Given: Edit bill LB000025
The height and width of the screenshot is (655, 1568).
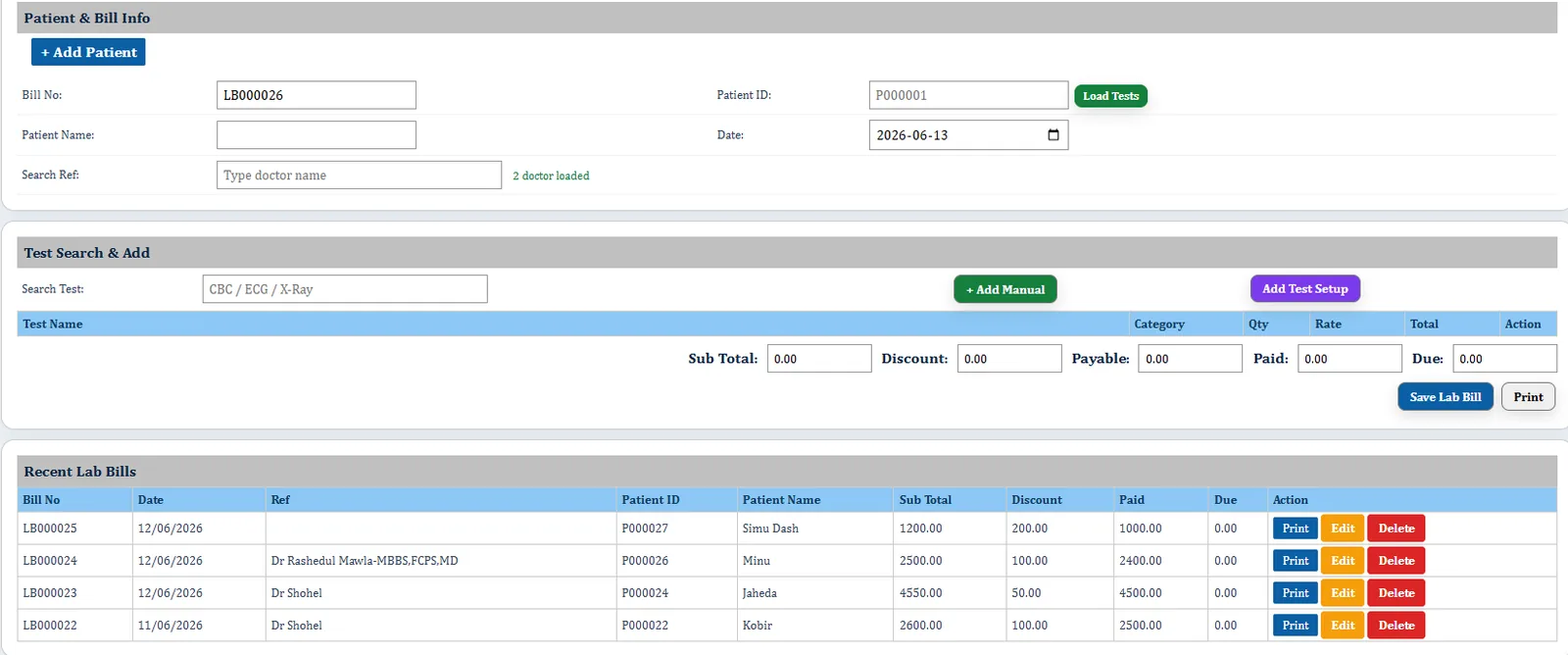Looking at the screenshot, I should [x=1343, y=529].
